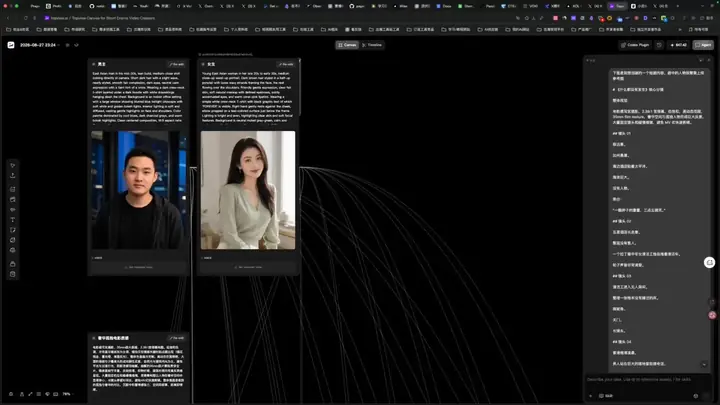
Task: Click Re-edit on the bottom style prompt card
Action: tap(176, 338)
